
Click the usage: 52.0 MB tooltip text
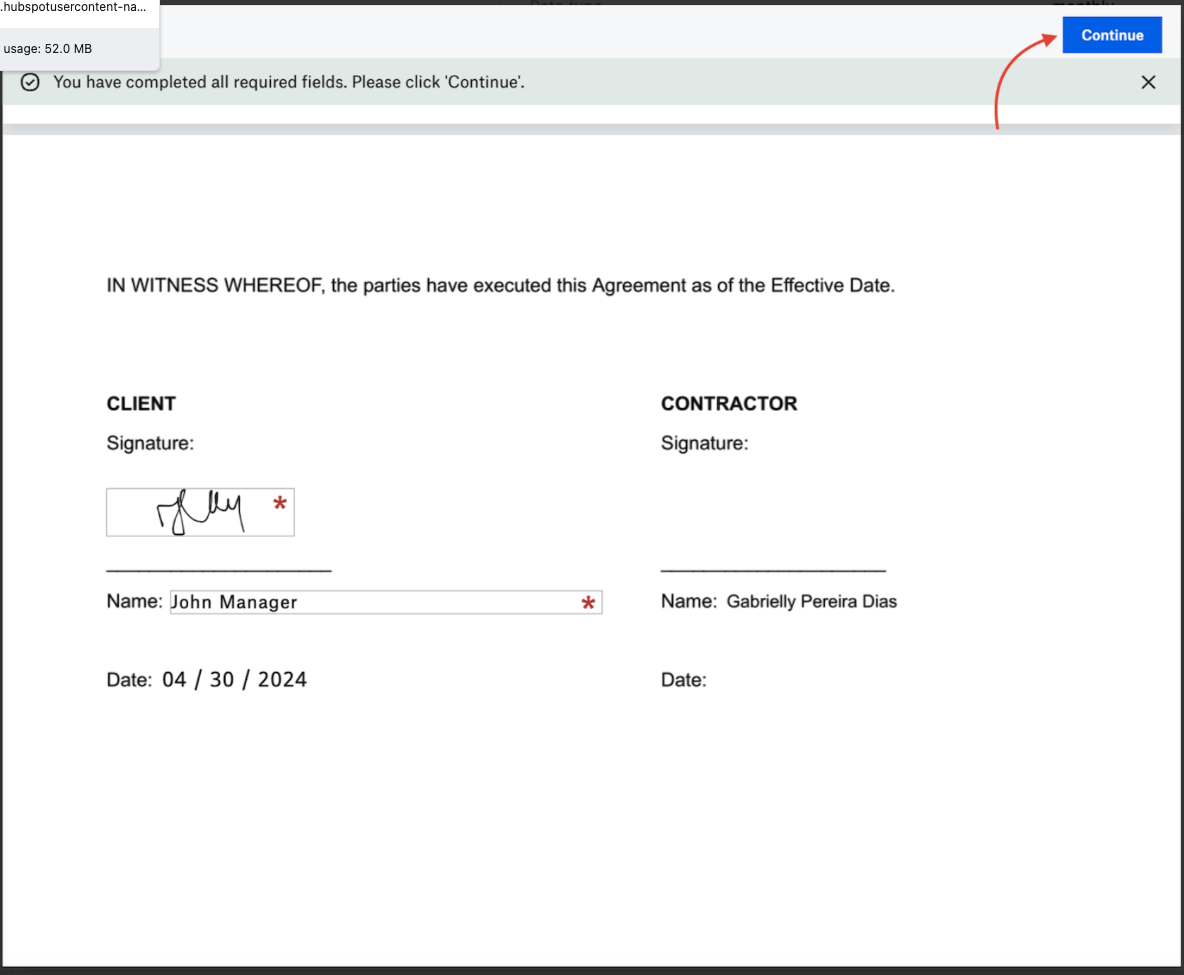tap(48, 48)
